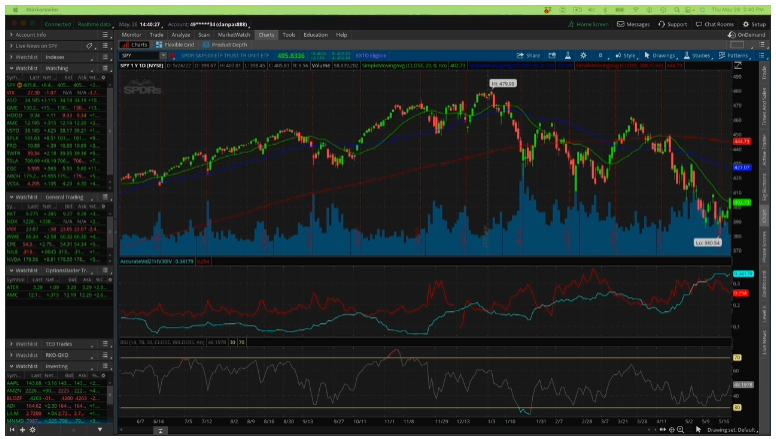Viewport: 776px width, 439px height.
Task: Open the grid layout selector
Action: pos(737,45)
